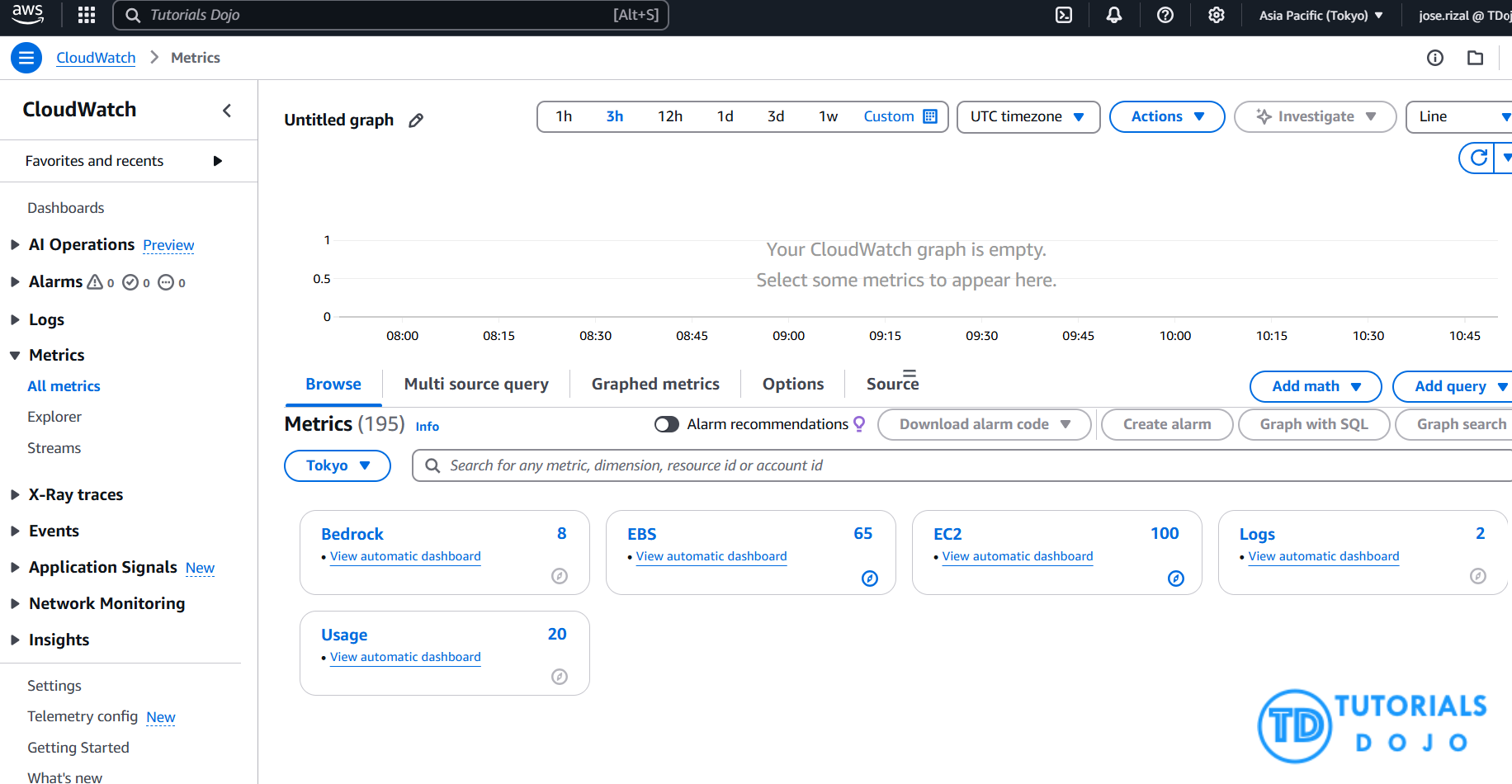
Task: Refresh the graph
Action: tap(1479, 158)
